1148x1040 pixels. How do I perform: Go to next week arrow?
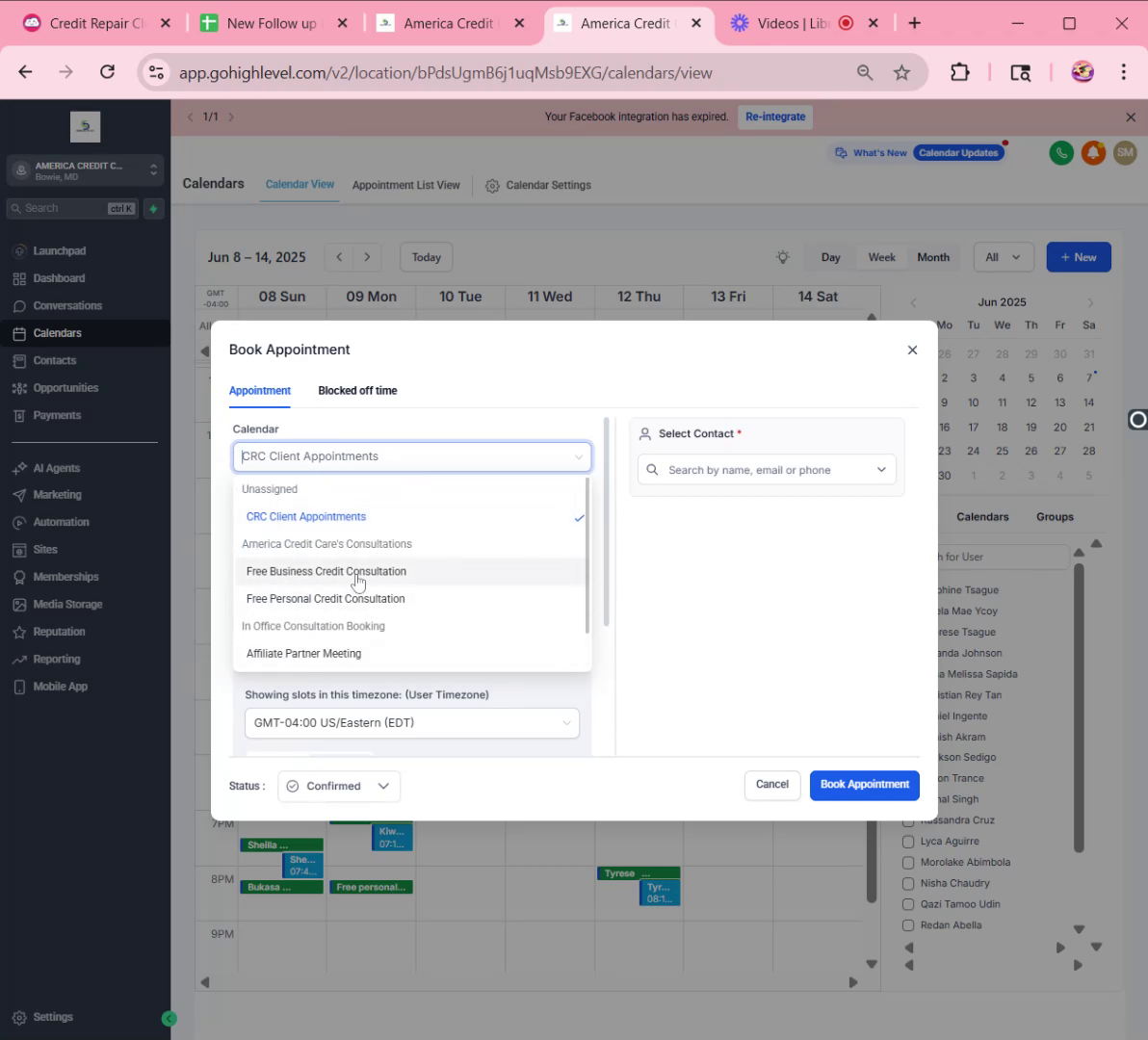click(x=368, y=257)
